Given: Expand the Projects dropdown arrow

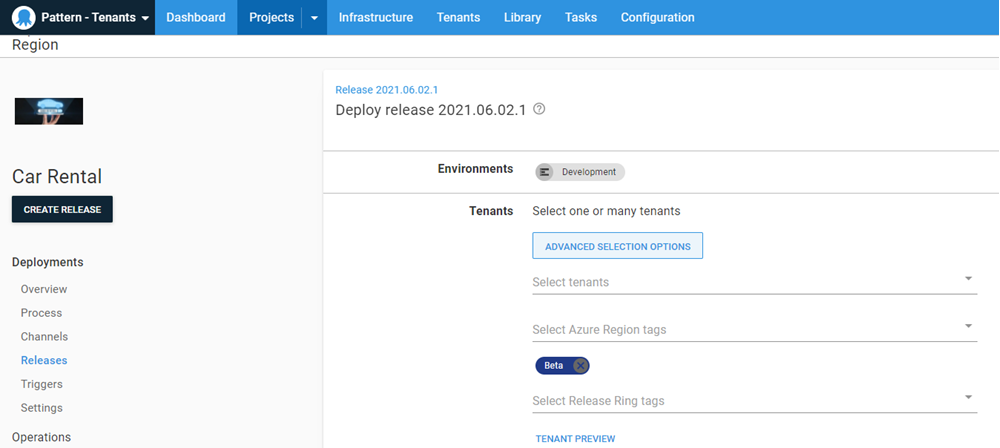Looking at the screenshot, I should (314, 18).
